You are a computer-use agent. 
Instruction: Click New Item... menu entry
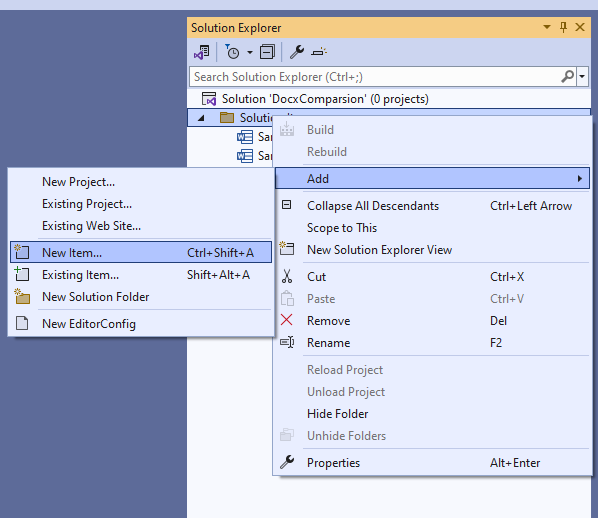coord(141,252)
